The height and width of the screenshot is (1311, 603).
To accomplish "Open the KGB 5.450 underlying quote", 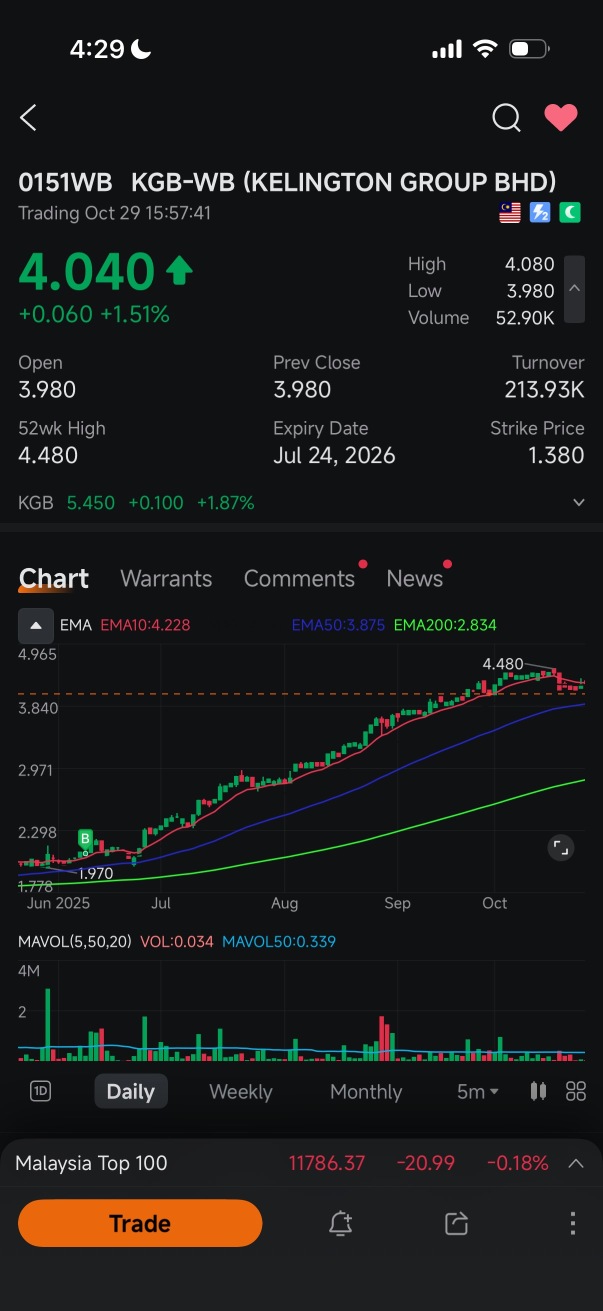I will point(136,503).
